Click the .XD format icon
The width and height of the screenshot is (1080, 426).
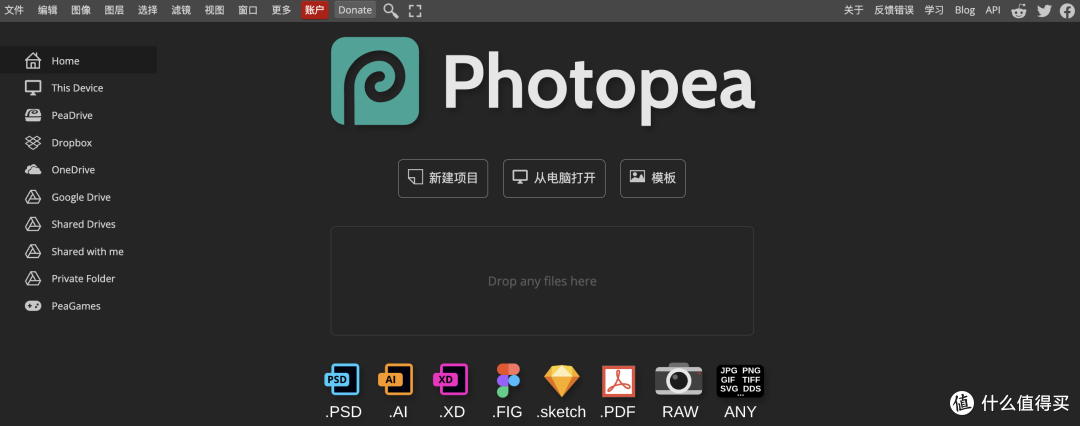(450, 379)
